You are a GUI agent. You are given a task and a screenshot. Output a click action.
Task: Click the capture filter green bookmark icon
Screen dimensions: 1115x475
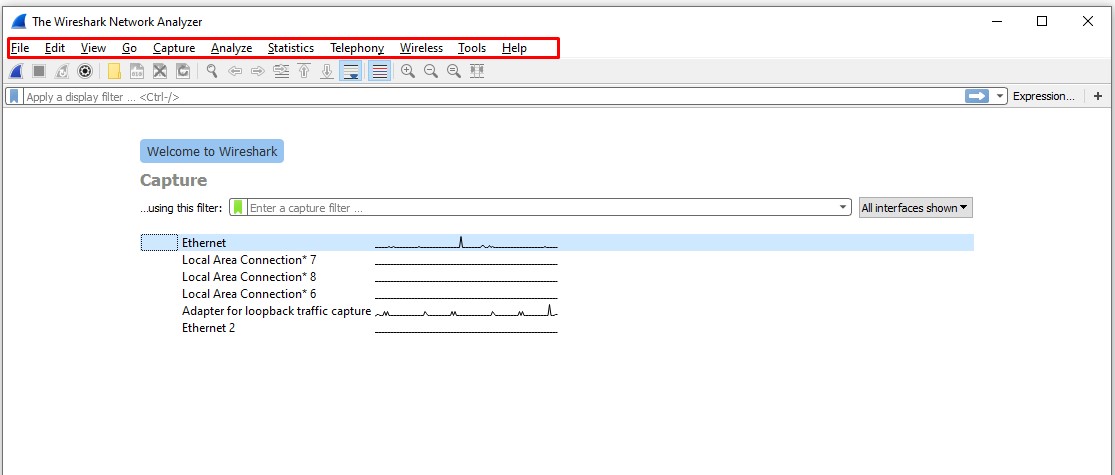click(x=238, y=208)
